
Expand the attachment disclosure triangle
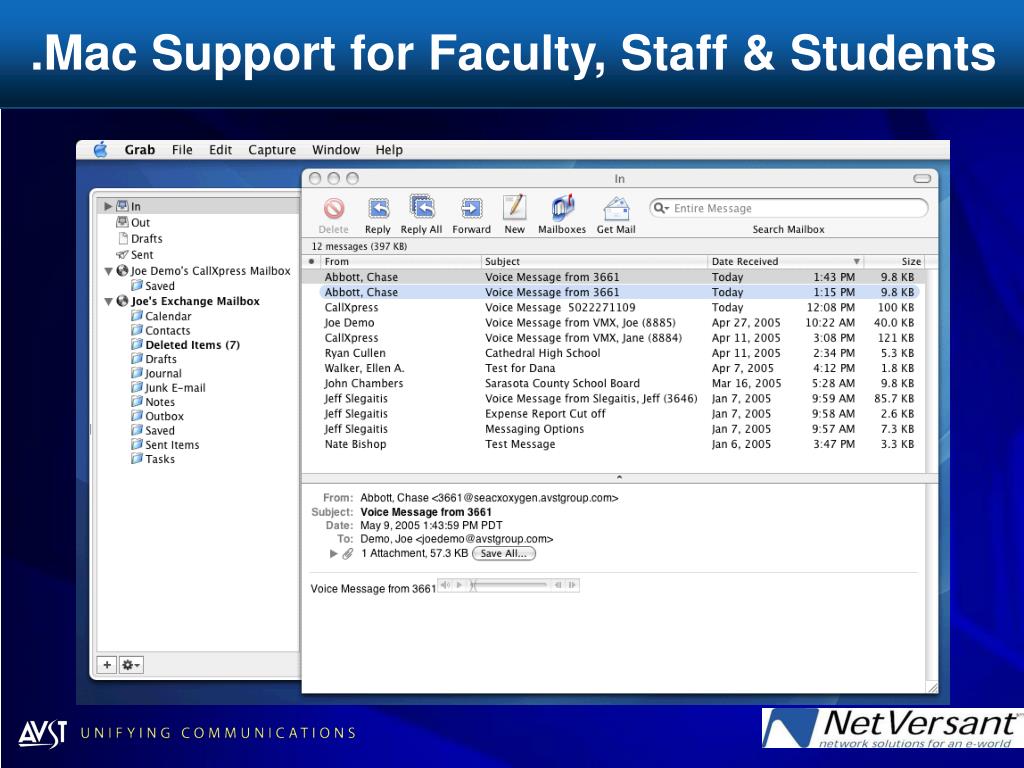coord(334,554)
